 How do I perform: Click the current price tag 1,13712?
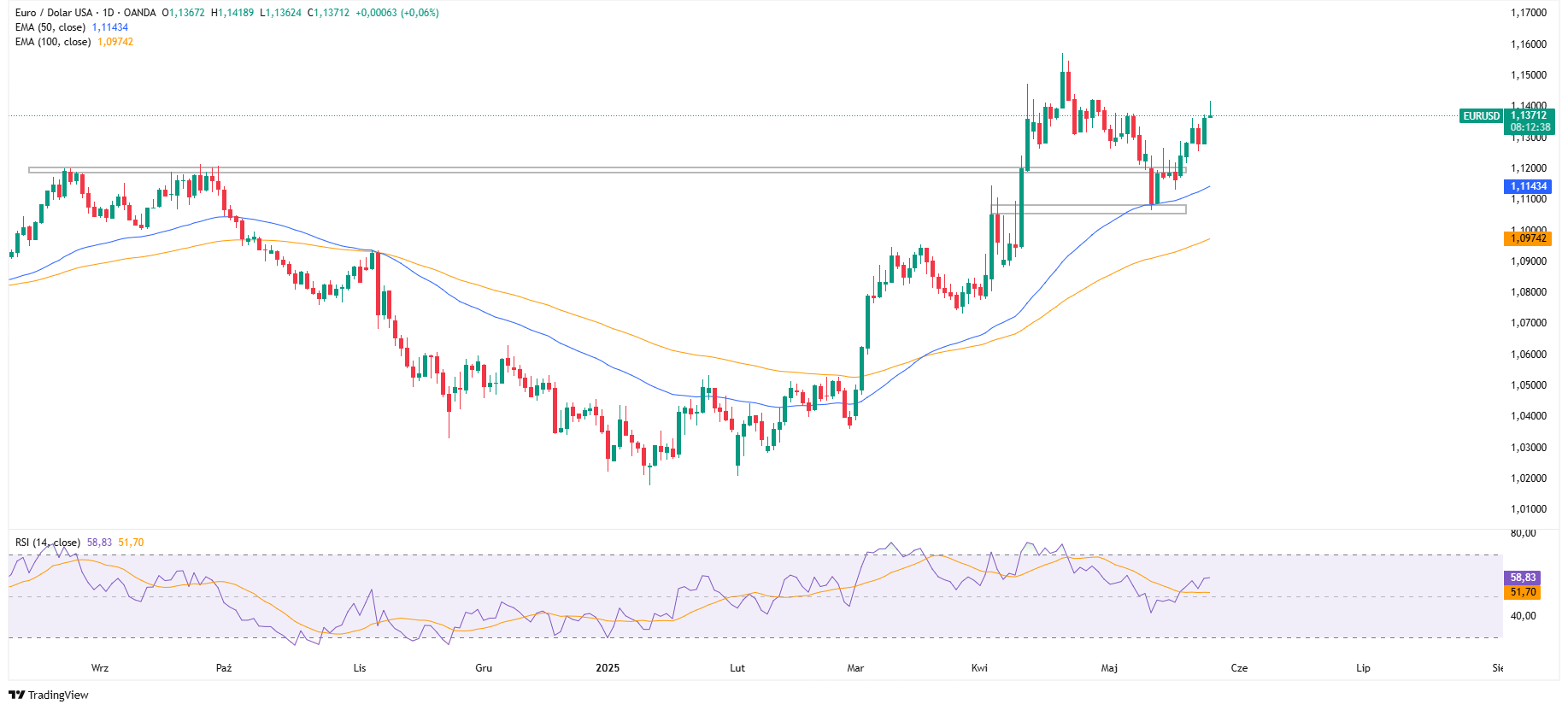[x=1529, y=115]
